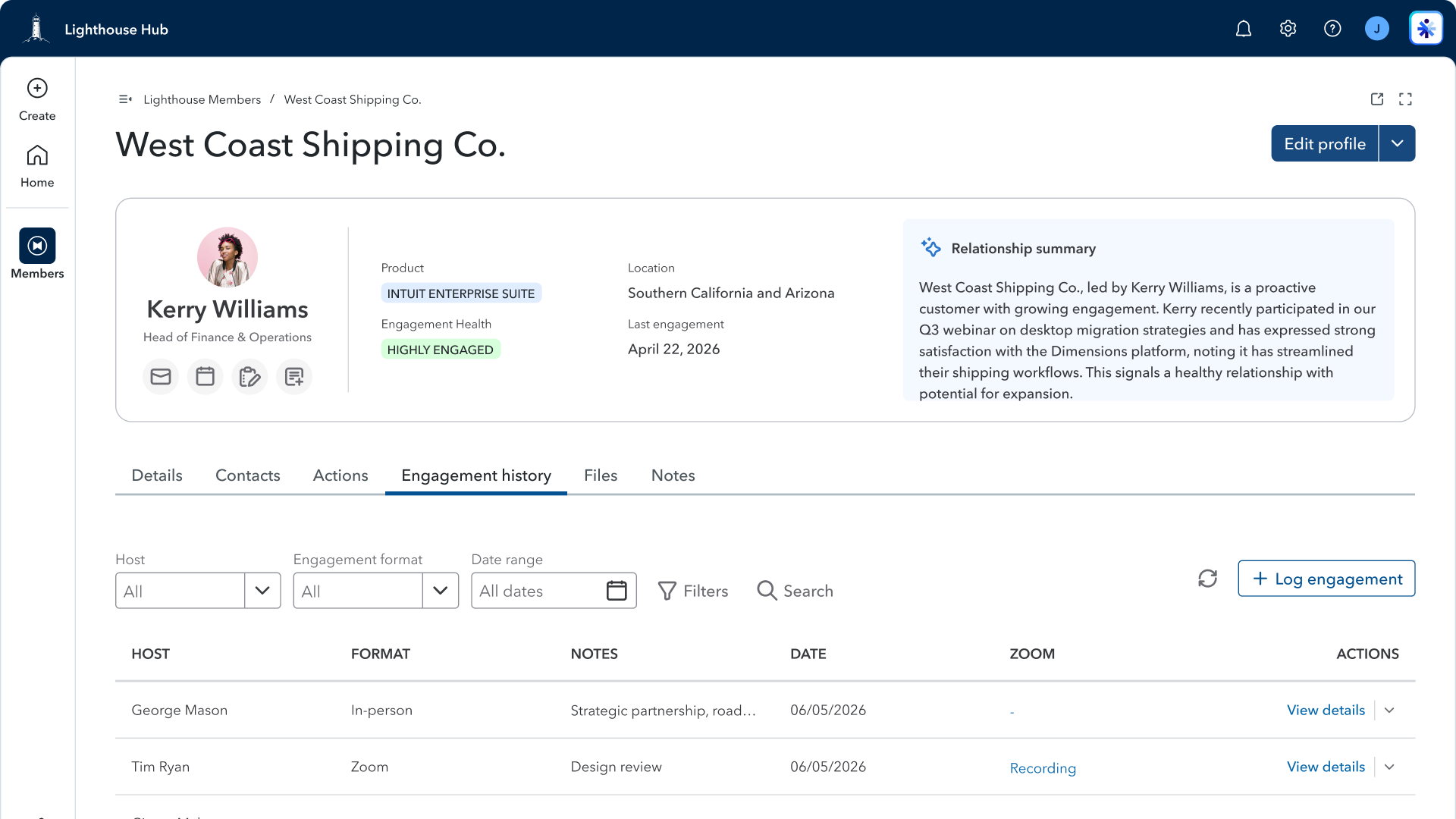Image resolution: width=1456 pixels, height=819 pixels.
Task: Schedule a meeting calendar icon under Kerry
Action: (x=205, y=376)
